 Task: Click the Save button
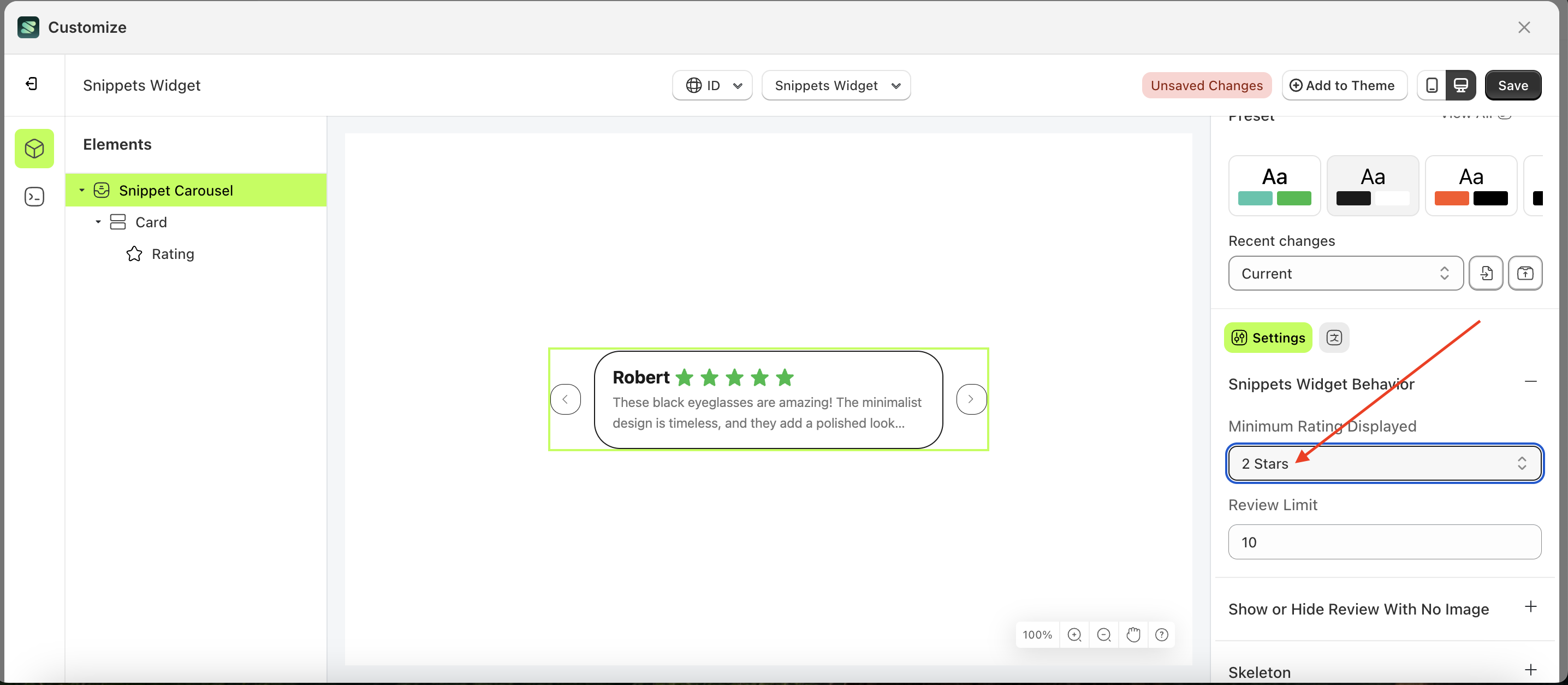(x=1513, y=85)
